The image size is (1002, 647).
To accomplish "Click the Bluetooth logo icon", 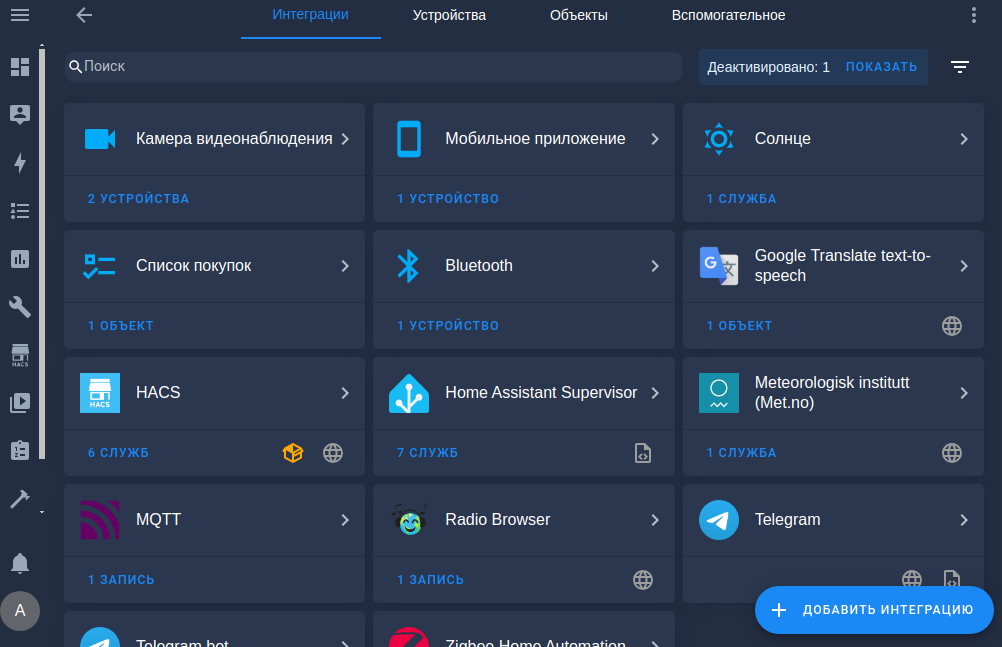I will (408, 266).
